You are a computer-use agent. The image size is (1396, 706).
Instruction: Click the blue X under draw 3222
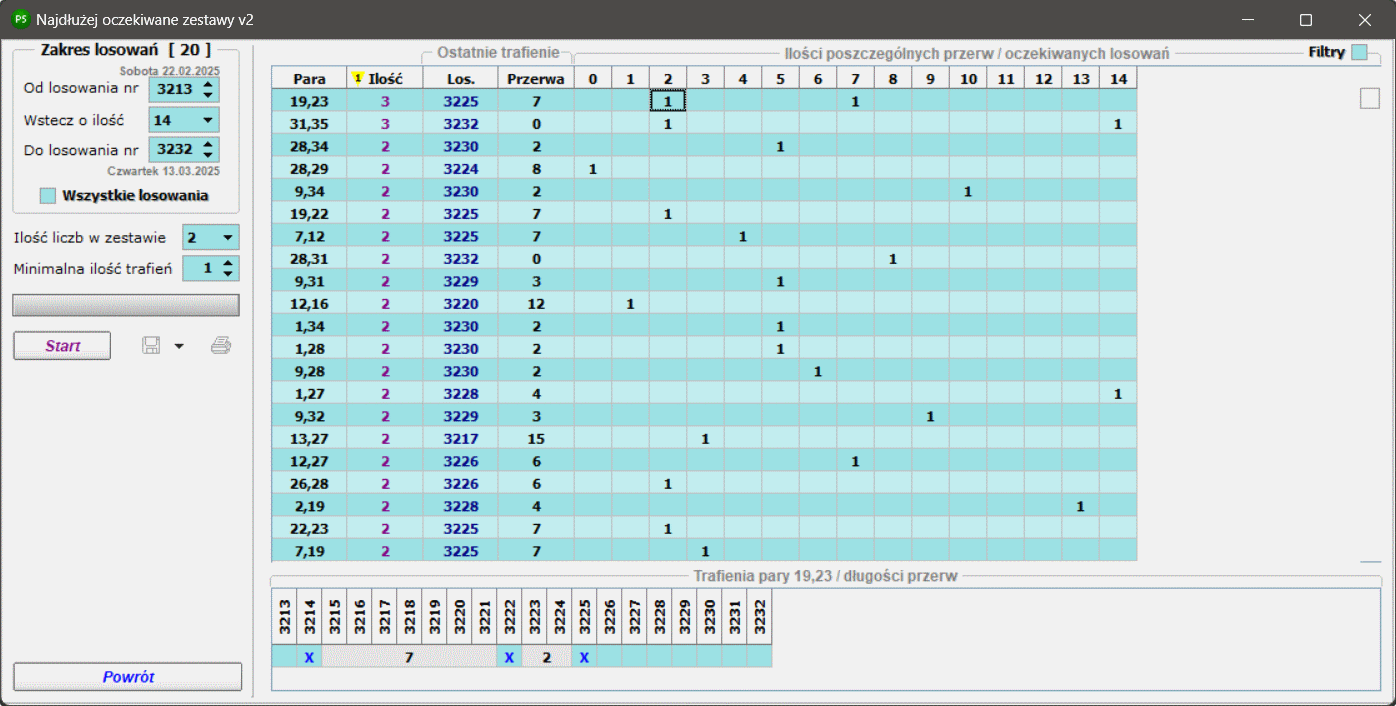click(509, 657)
